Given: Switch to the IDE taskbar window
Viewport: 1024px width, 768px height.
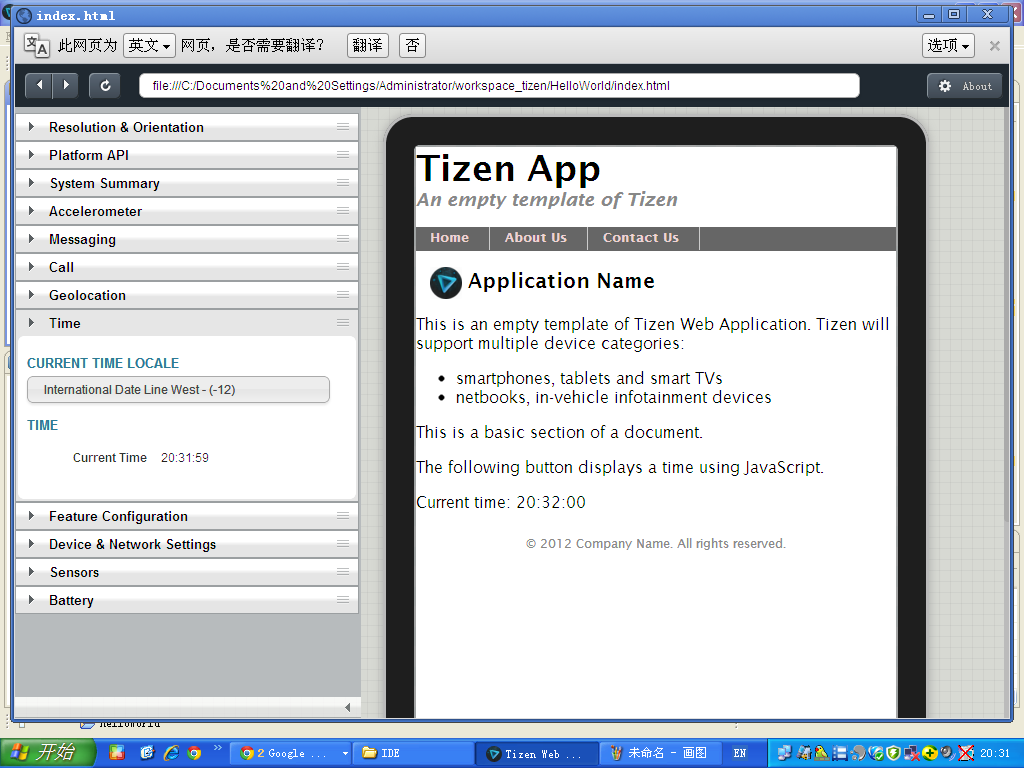Looking at the screenshot, I should pyautogui.click(x=413, y=754).
